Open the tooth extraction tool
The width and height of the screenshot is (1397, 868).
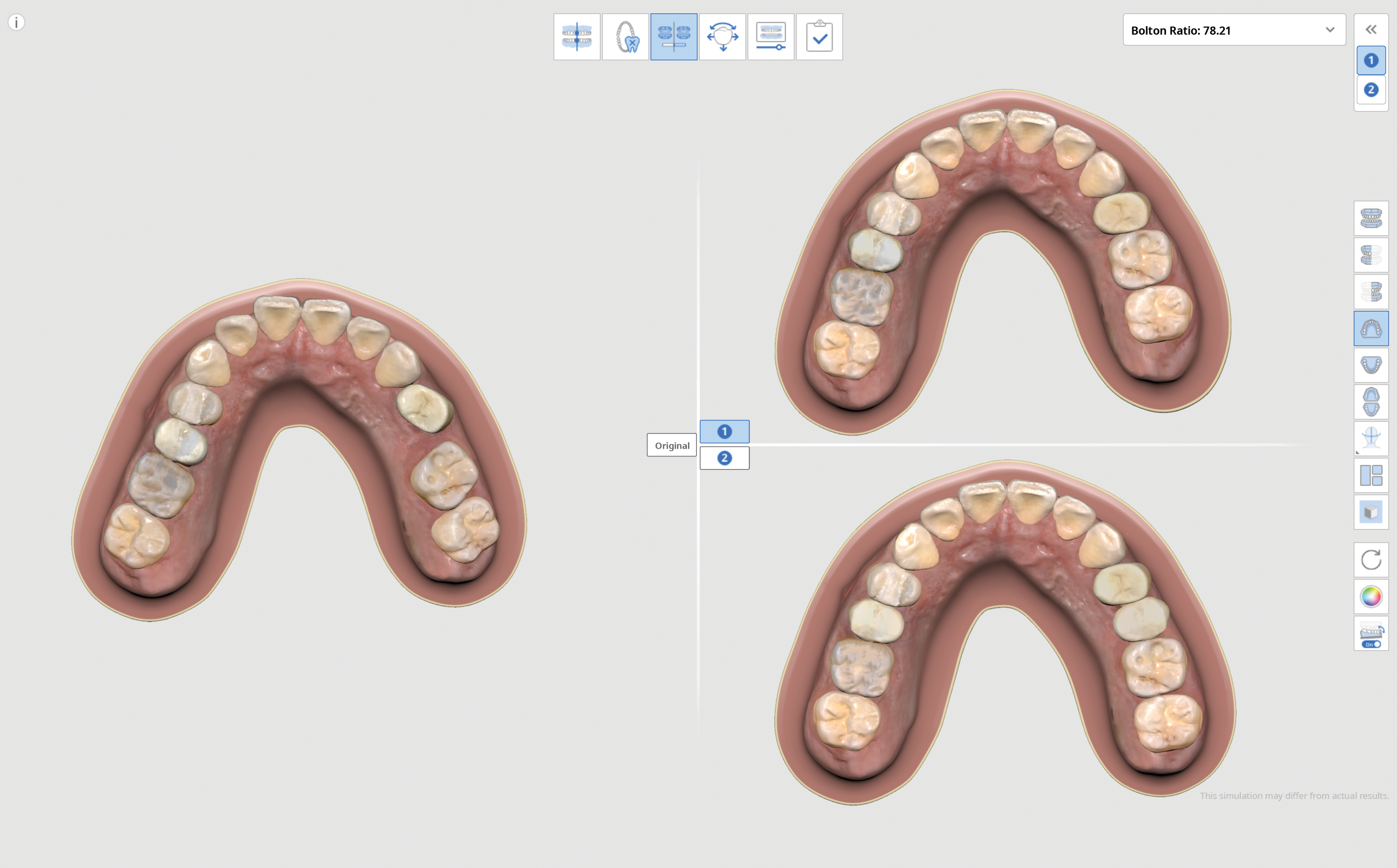pos(625,36)
